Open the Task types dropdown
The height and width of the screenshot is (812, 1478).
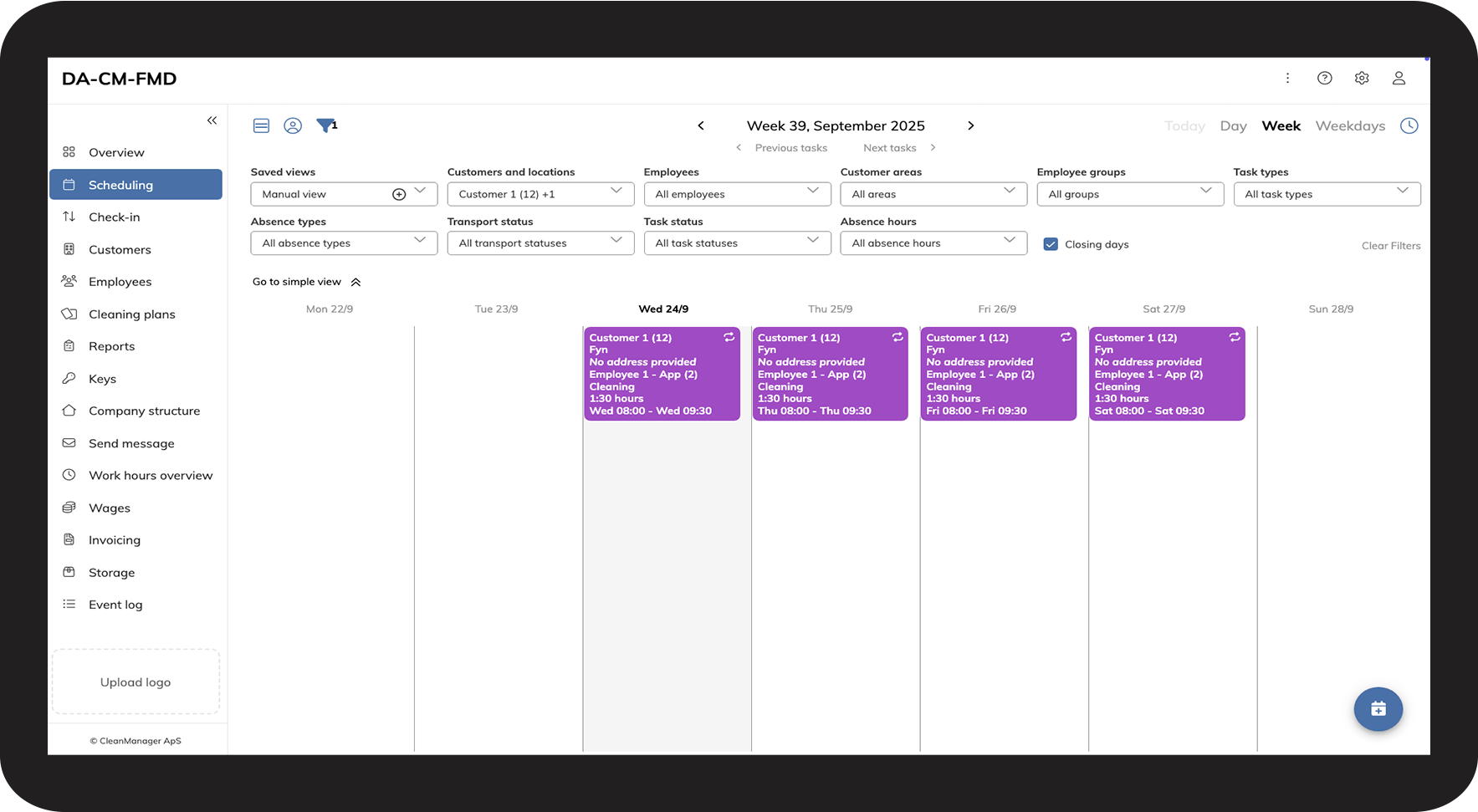(1326, 194)
